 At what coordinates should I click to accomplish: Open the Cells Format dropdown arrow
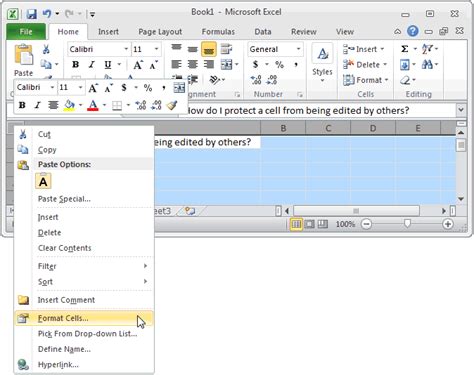[x=386, y=80]
